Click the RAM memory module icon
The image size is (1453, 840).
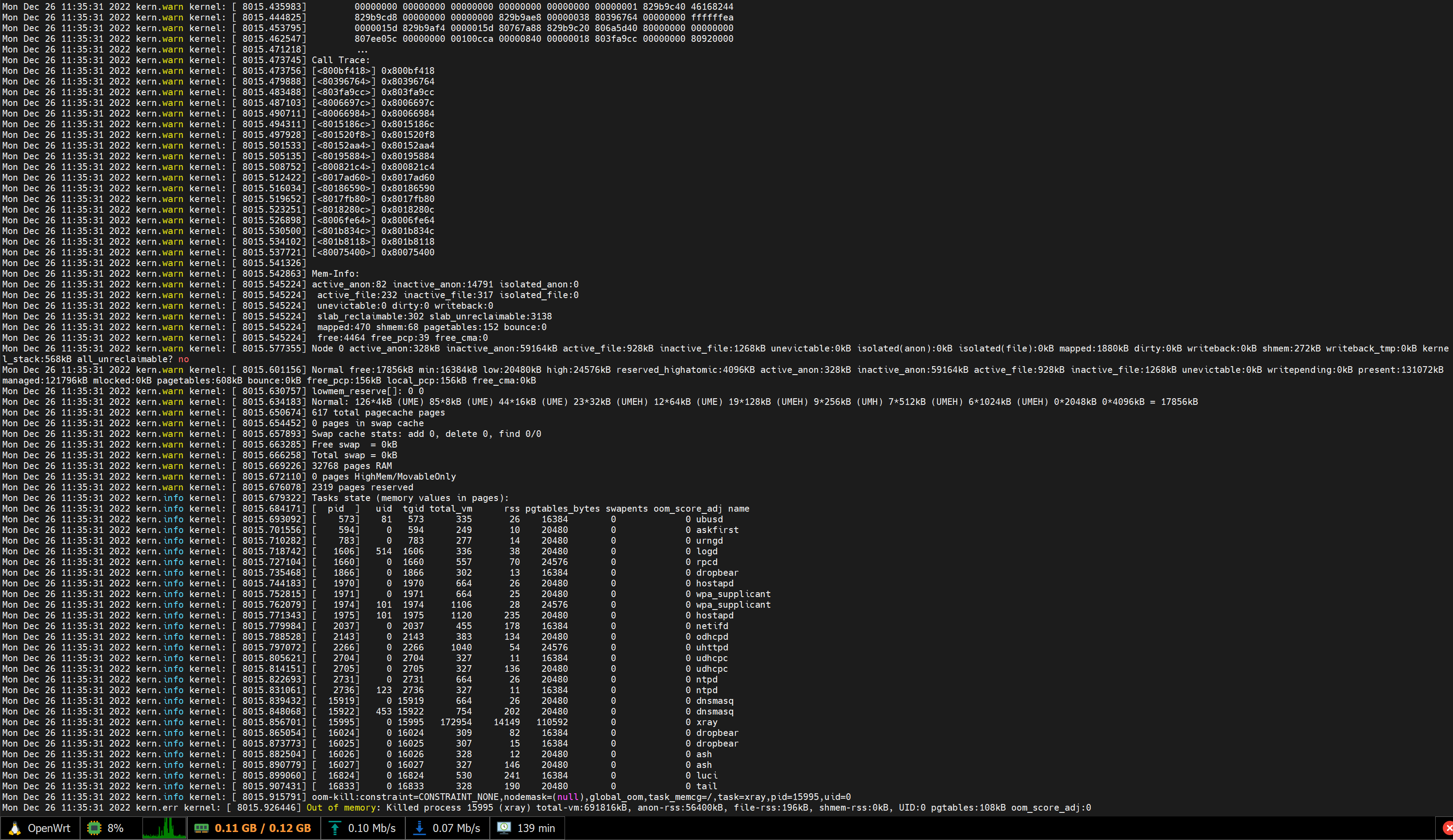tap(201, 828)
